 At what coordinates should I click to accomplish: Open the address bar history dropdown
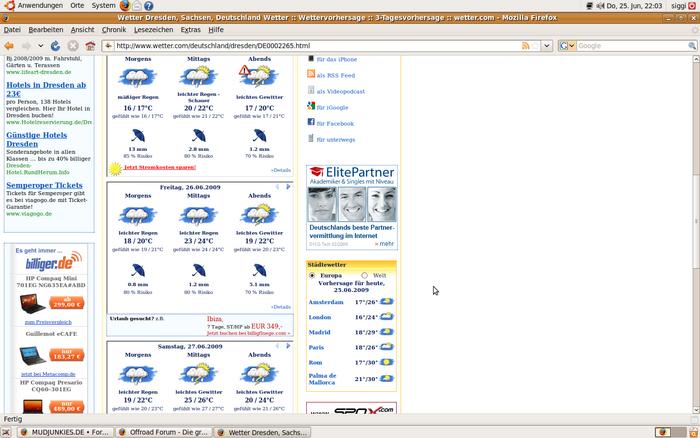coord(547,46)
